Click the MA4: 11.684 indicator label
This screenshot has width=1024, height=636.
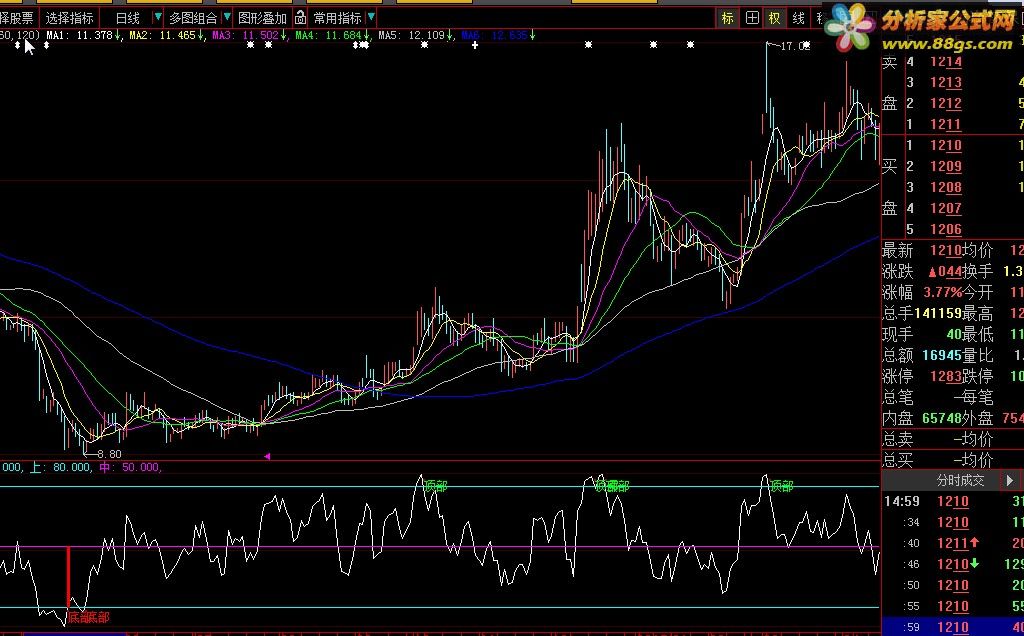click(x=332, y=35)
